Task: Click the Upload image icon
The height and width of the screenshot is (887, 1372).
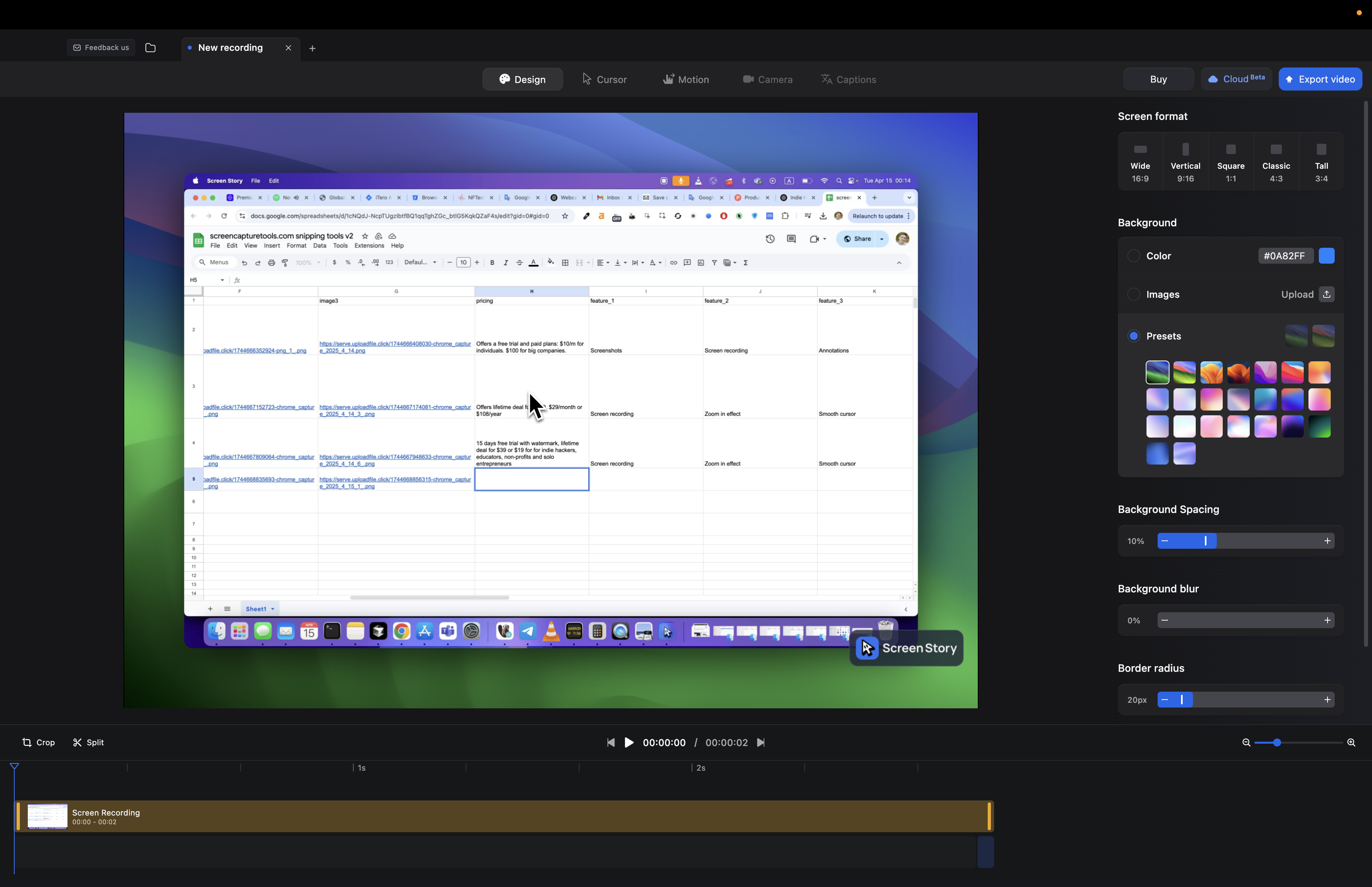Action: pyautogui.click(x=1326, y=294)
